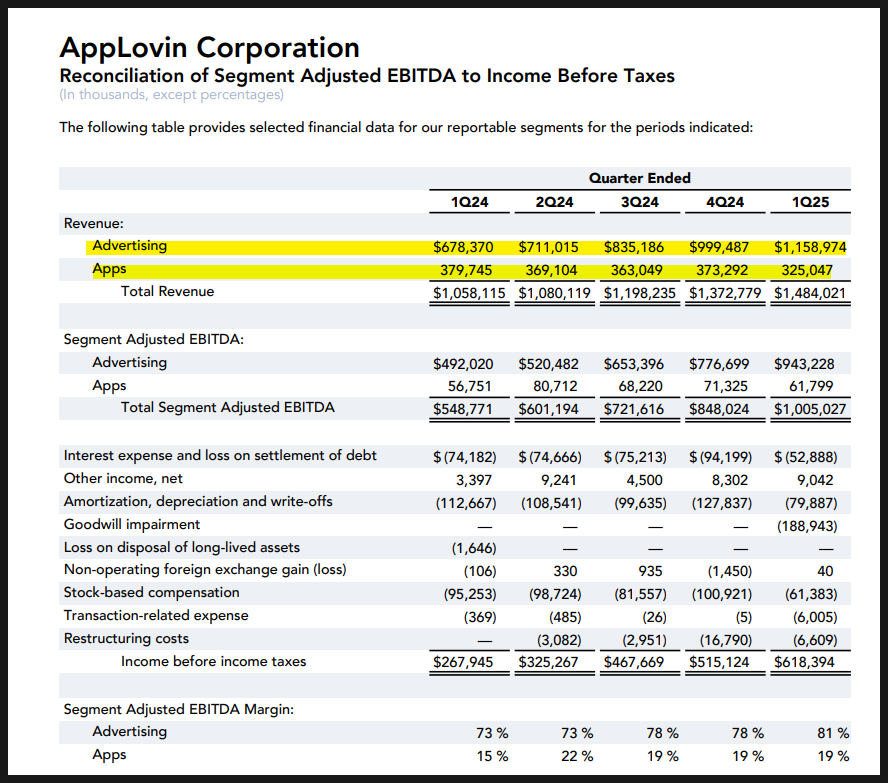Select Apps revenue value '363,049'
This screenshot has width=888, height=783.
click(x=637, y=271)
